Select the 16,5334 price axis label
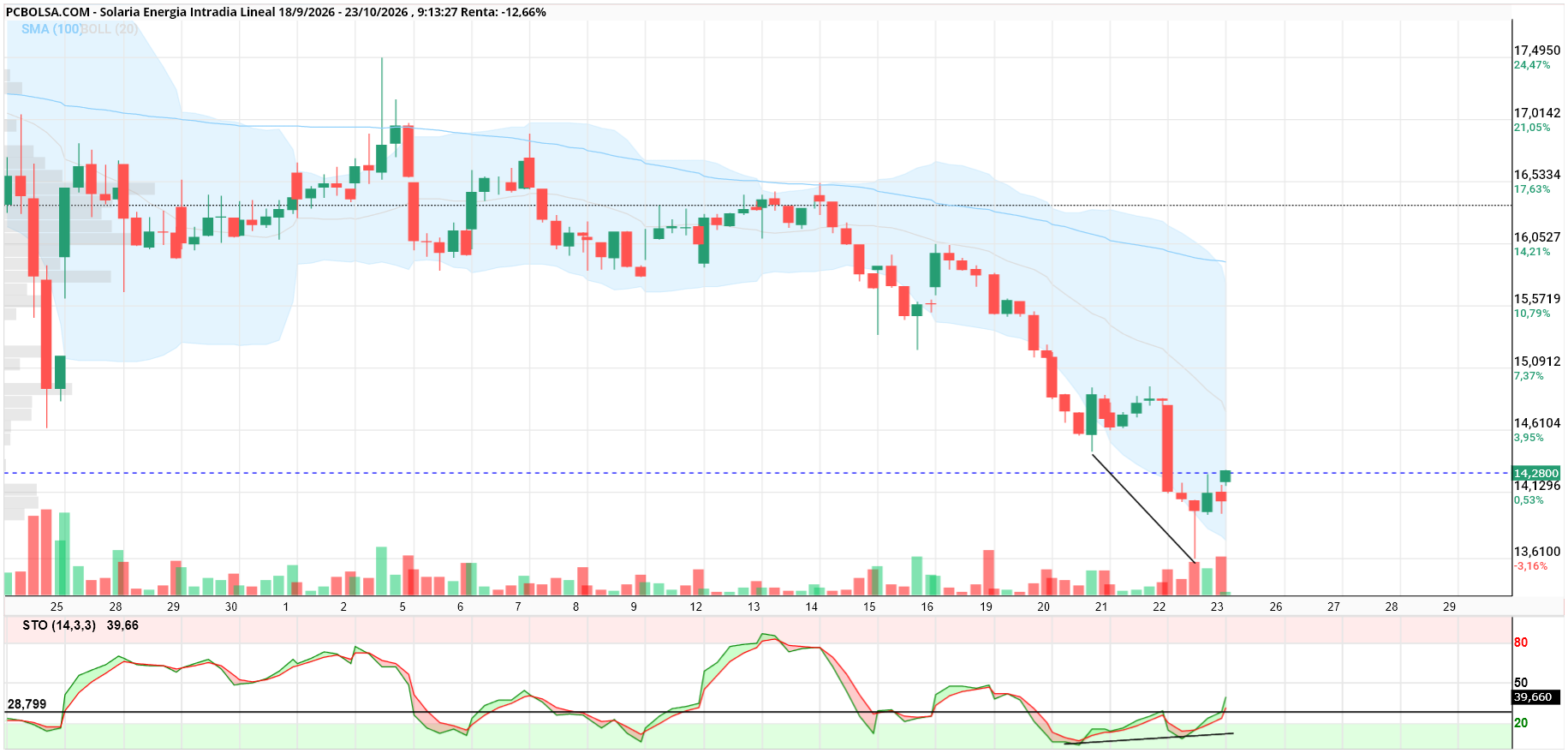1568x753 pixels. click(x=1537, y=175)
